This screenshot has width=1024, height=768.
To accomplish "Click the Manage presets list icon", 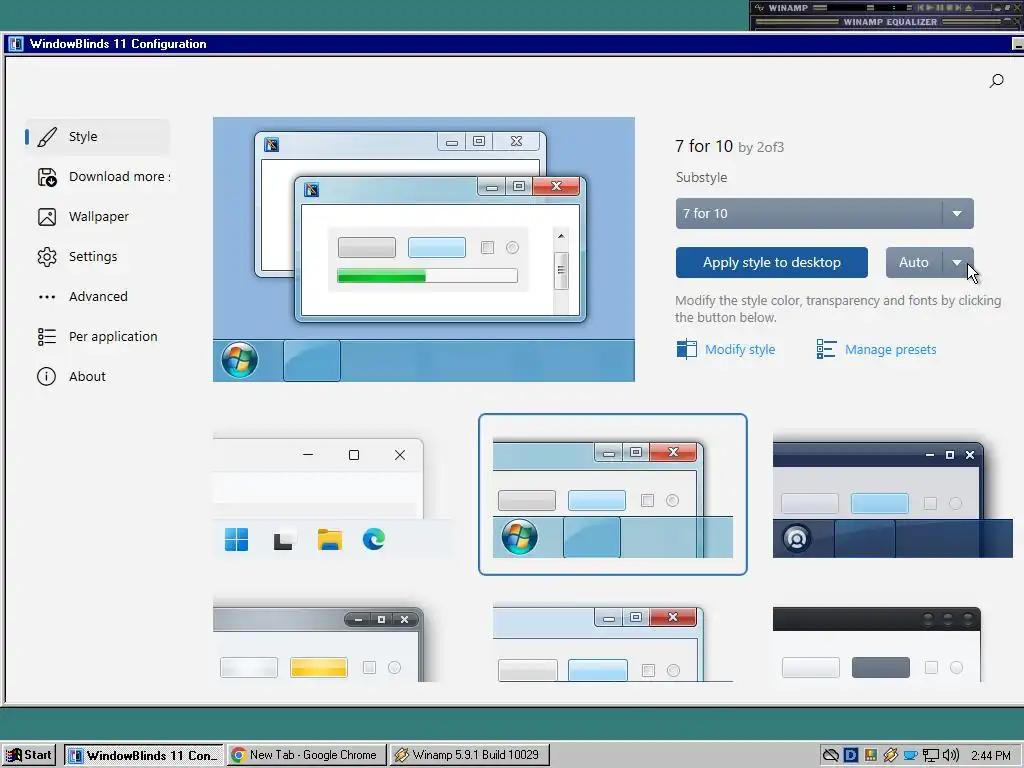I will click(826, 349).
